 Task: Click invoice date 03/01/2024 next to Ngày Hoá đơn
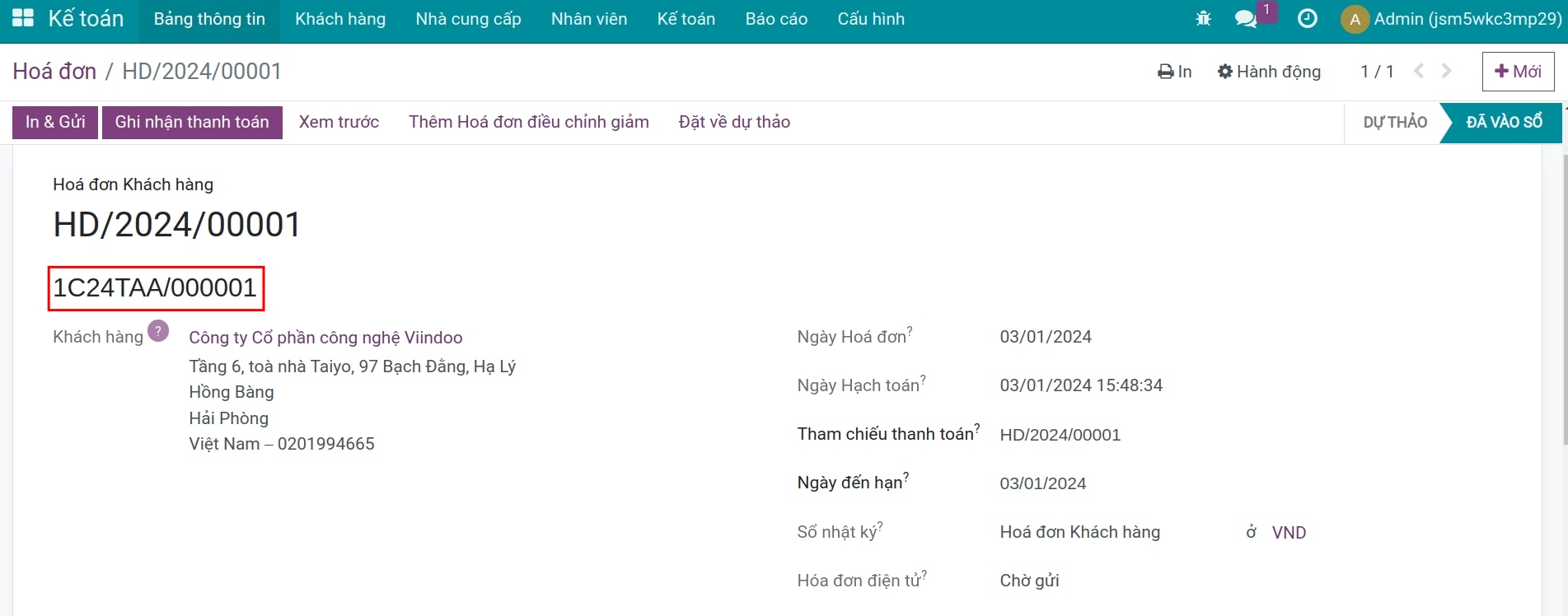point(1046,337)
